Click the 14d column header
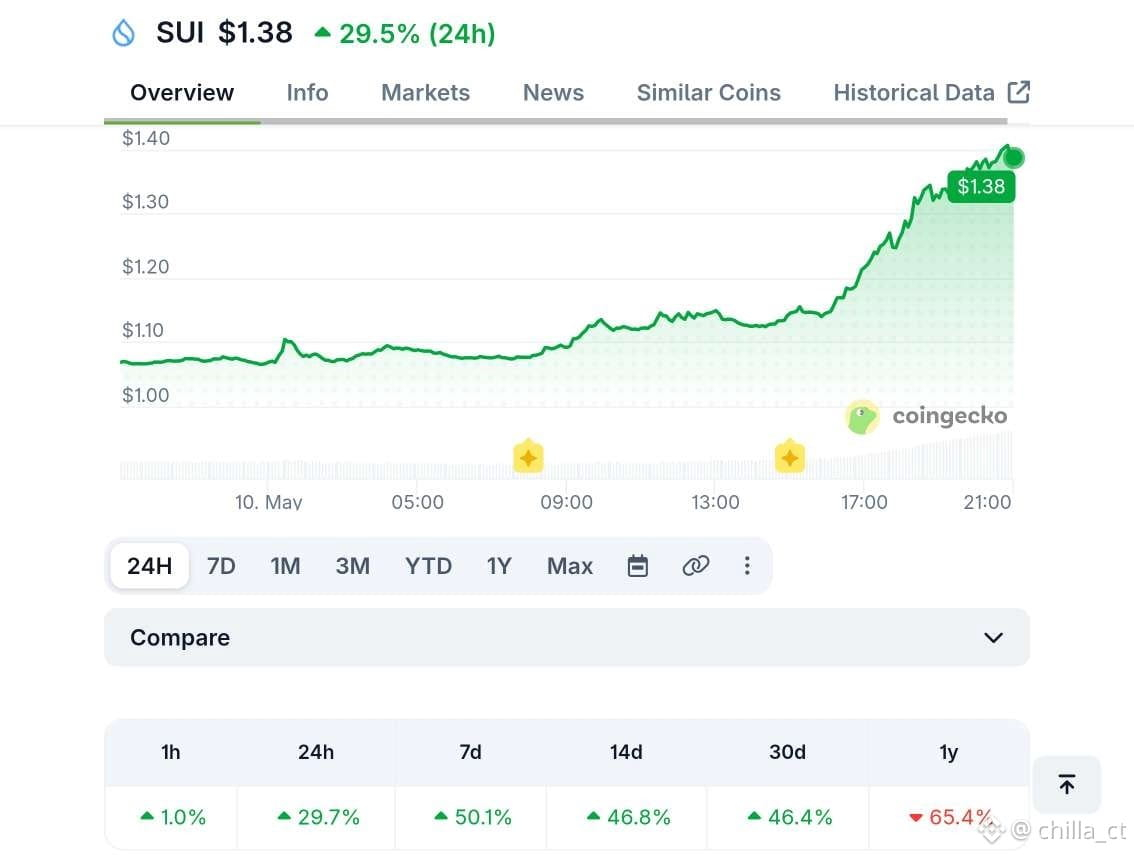 (626, 752)
